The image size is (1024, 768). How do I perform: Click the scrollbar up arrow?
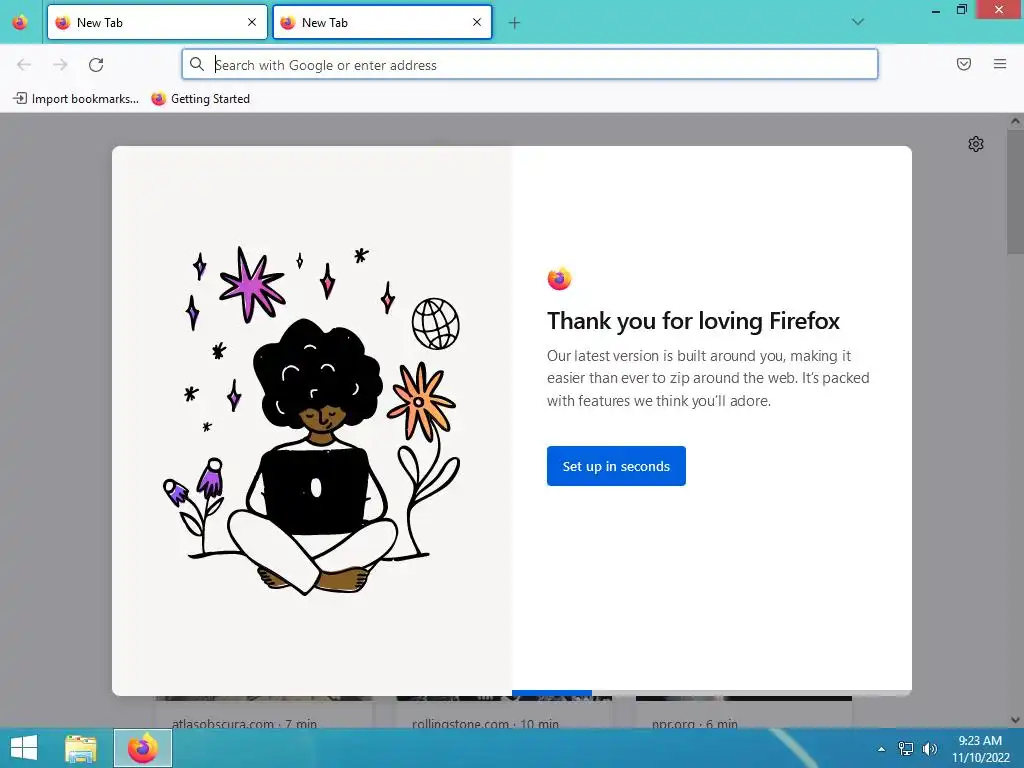point(1015,121)
